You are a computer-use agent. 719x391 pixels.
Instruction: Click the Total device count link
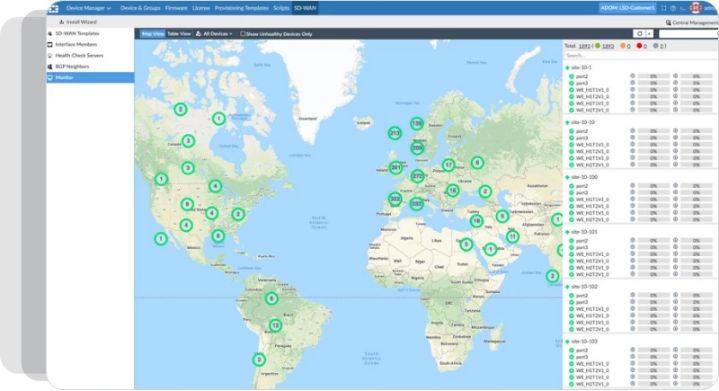(x=584, y=46)
